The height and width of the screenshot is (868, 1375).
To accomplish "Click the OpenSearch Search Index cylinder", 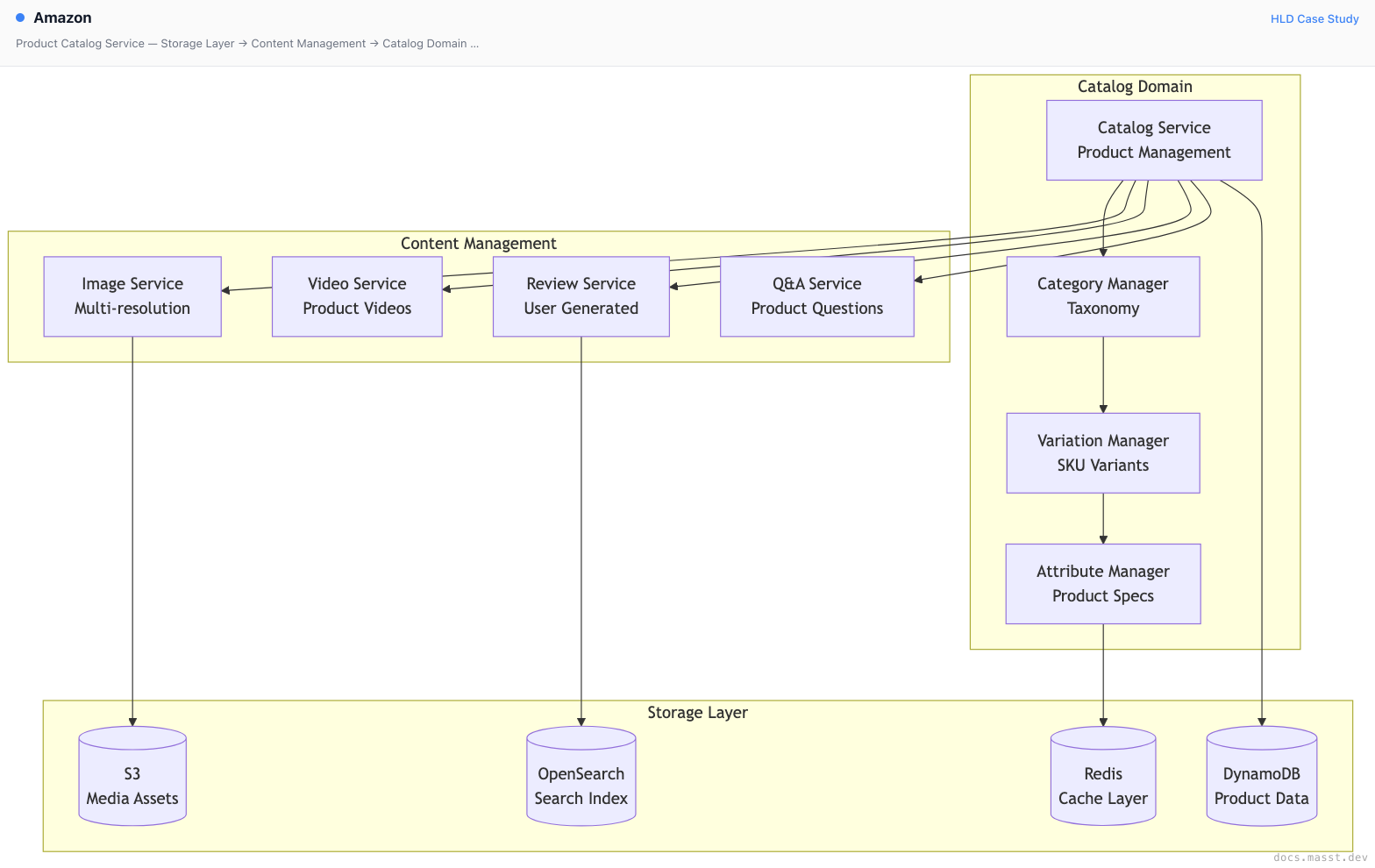I will click(x=581, y=776).
